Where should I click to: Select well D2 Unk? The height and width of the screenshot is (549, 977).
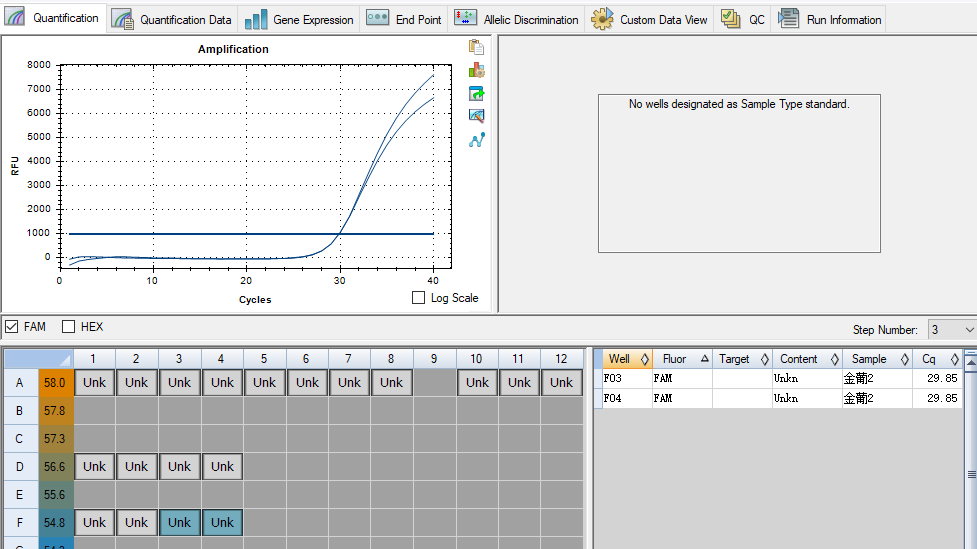pyautogui.click(x=136, y=467)
